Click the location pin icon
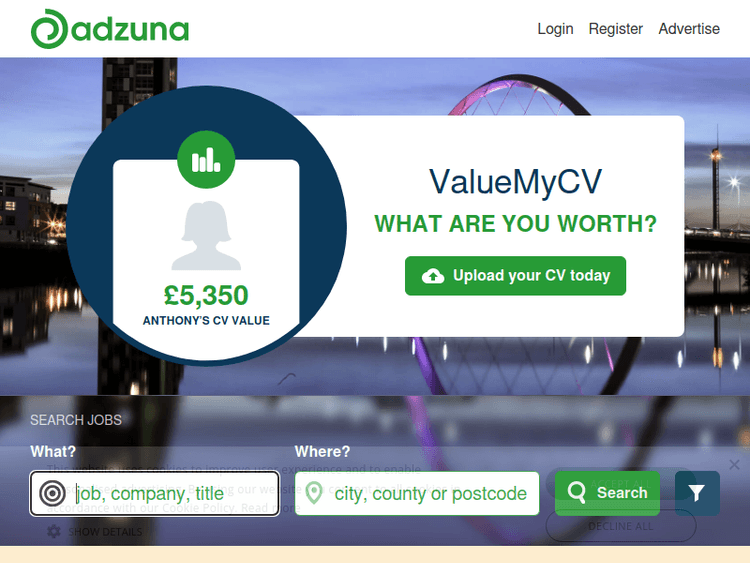Image resolution: width=750 pixels, height=563 pixels. 314,493
